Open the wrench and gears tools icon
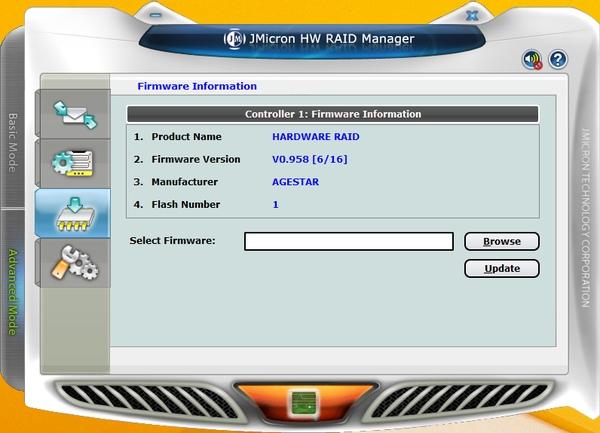Screen dimensions: 600x433 pyautogui.click(x=74, y=263)
